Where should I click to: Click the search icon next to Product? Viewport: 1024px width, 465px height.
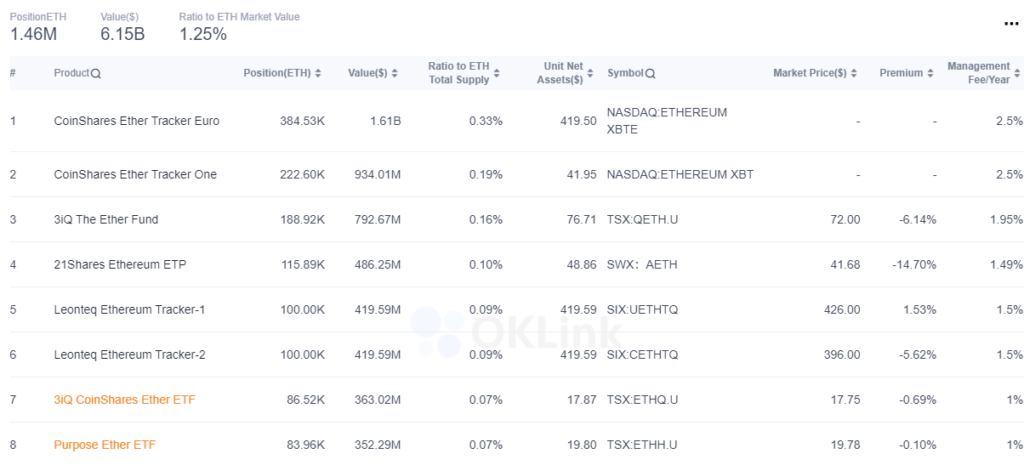[96, 74]
